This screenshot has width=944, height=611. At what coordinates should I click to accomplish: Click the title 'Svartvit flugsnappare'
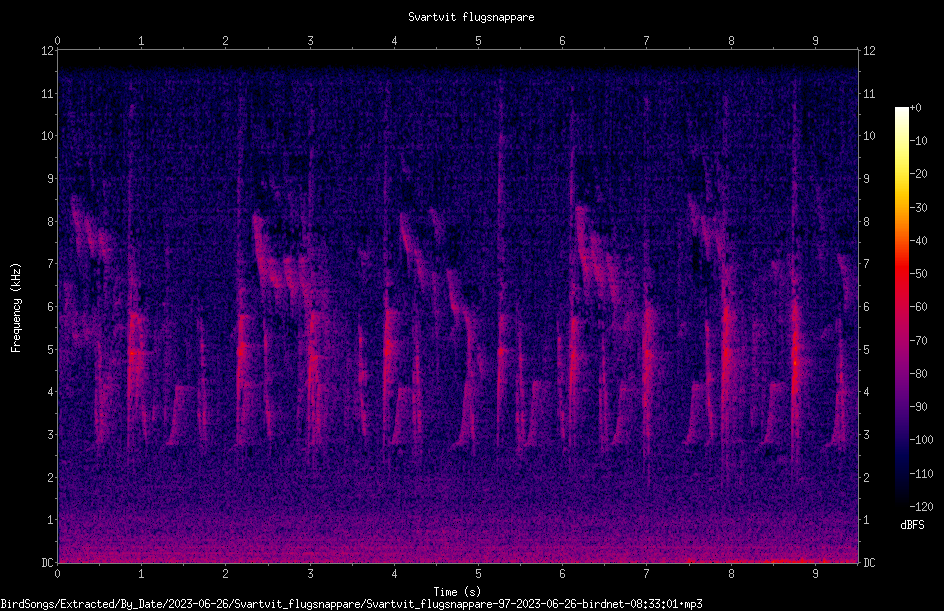pyautogui.click(x=471, y=17)
